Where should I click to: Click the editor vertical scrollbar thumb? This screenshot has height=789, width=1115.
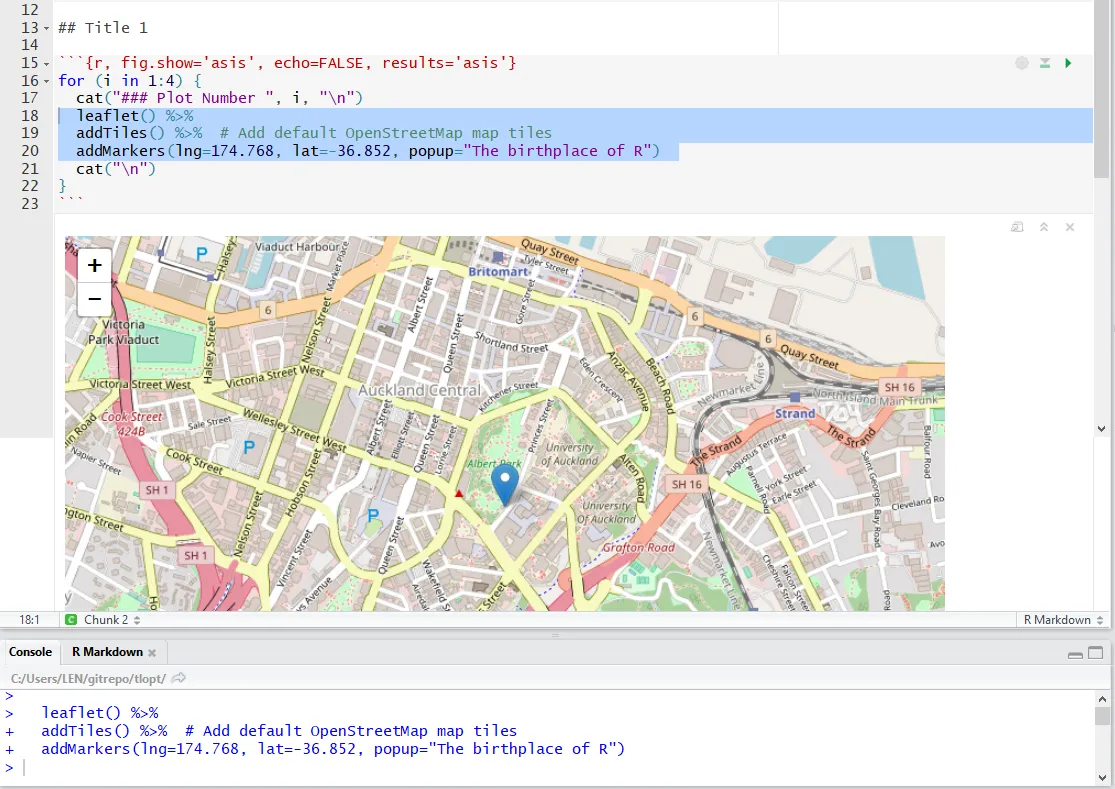tap(1101, 89)
